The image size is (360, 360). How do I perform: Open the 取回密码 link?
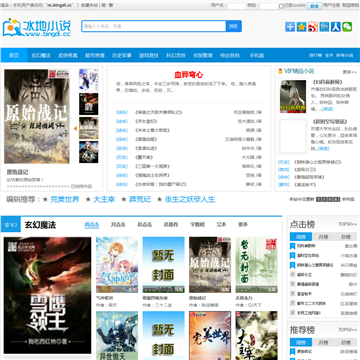point(350,5)
